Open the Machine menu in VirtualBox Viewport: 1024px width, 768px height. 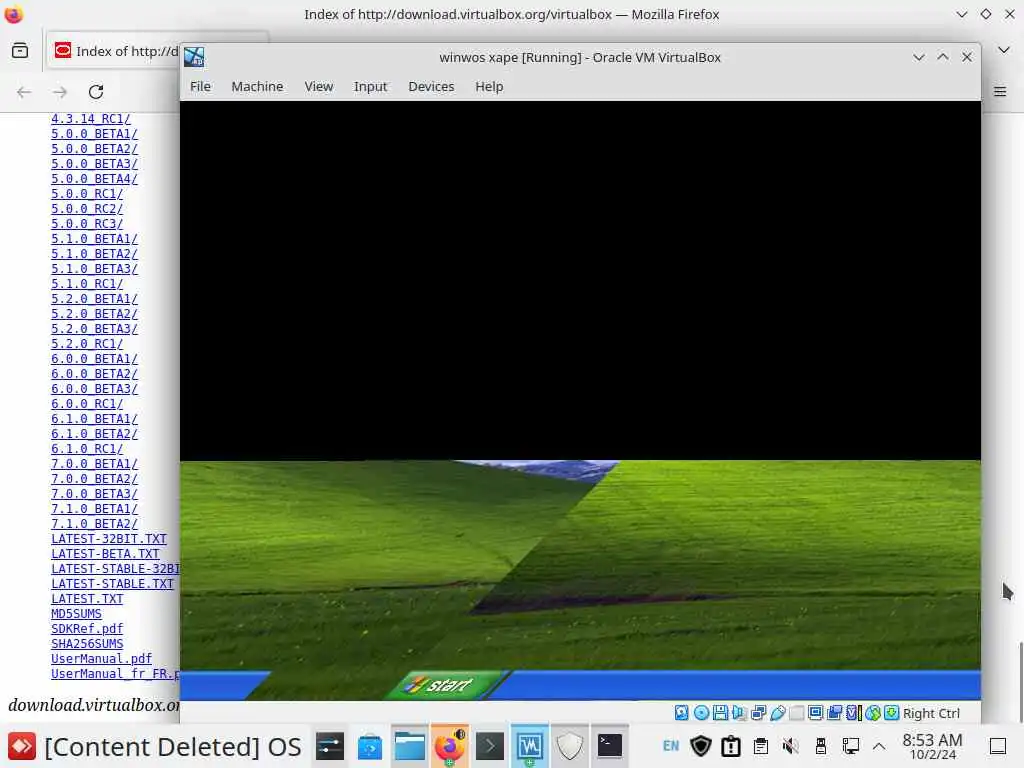tap(257, 86)
